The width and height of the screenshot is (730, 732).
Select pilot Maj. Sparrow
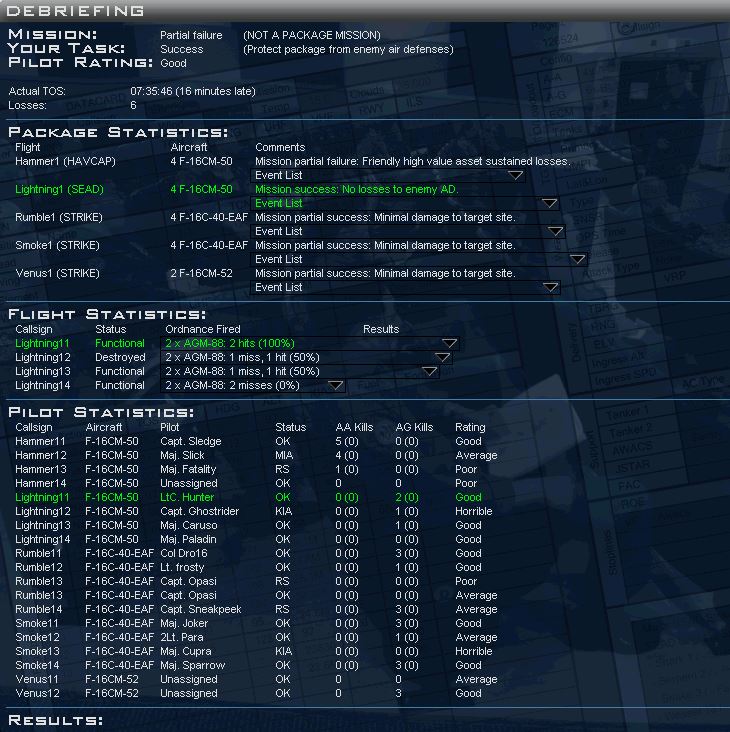click(192, 666)
